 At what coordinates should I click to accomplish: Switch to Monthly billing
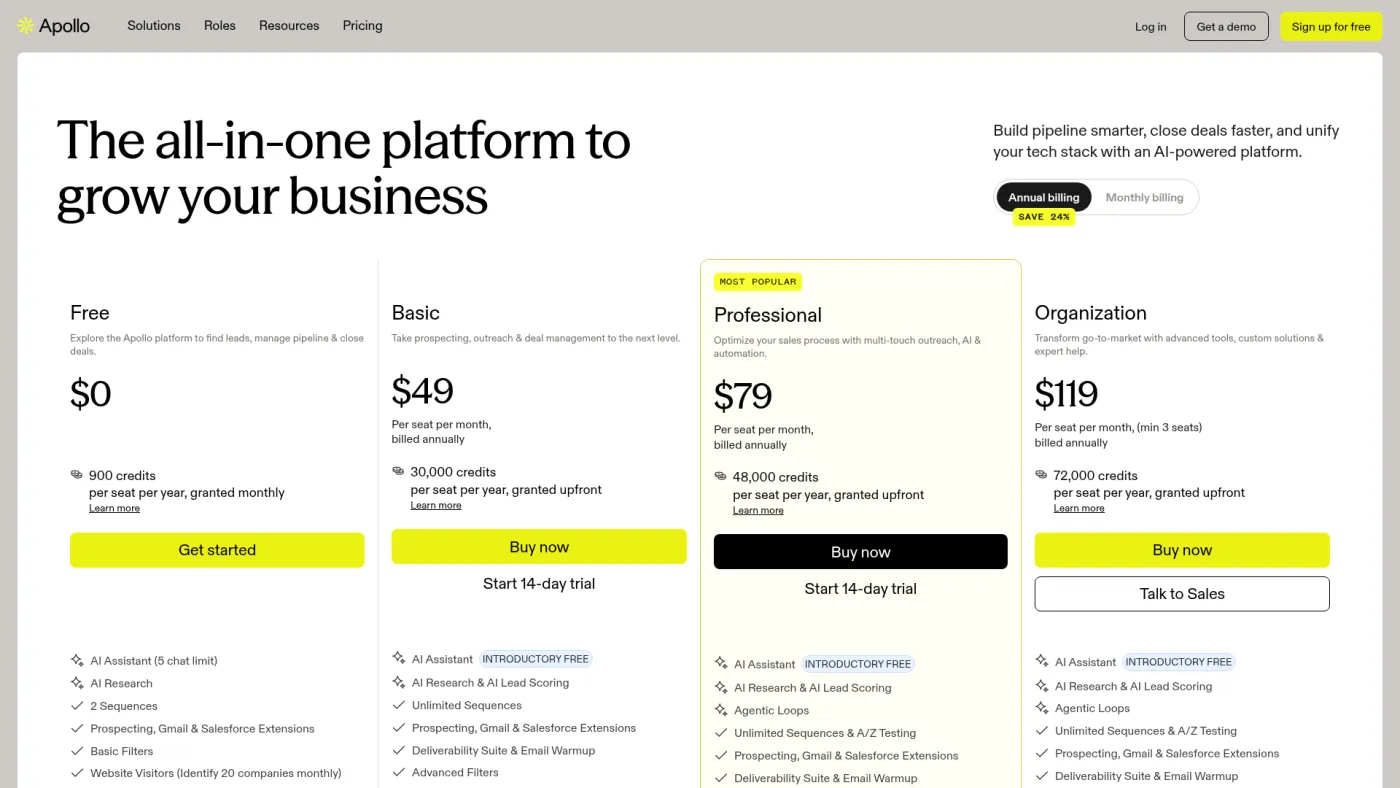[x=1144, y=197]
